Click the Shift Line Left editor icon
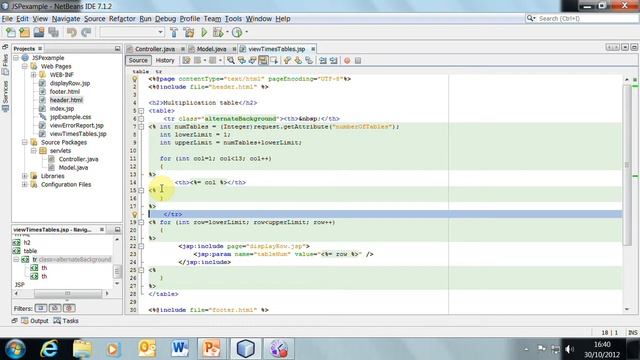The image size is (640, 360). [x=323, y=60]
